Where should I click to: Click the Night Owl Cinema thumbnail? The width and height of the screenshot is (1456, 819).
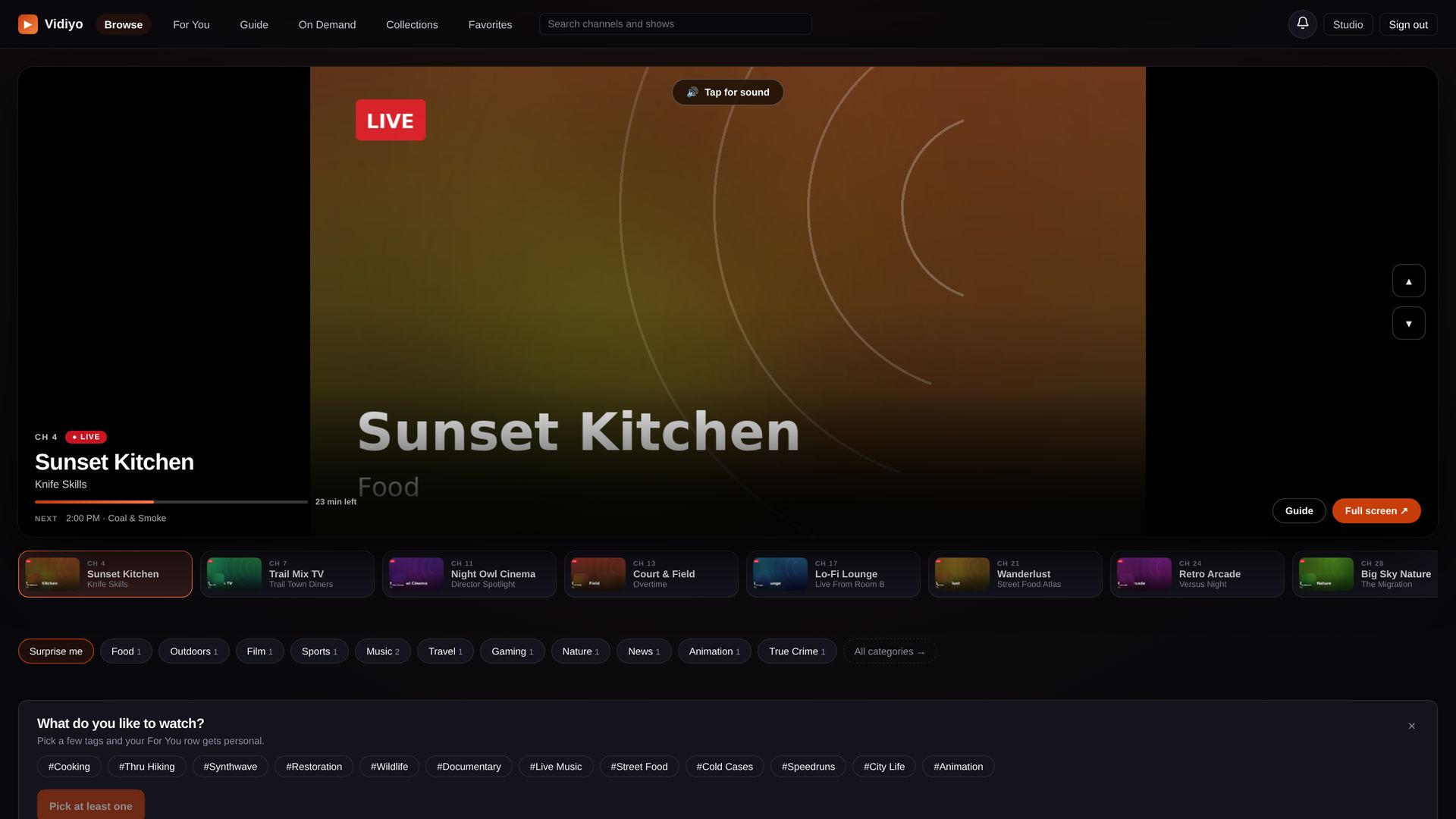pyautogui.click(x=416, y=574)
